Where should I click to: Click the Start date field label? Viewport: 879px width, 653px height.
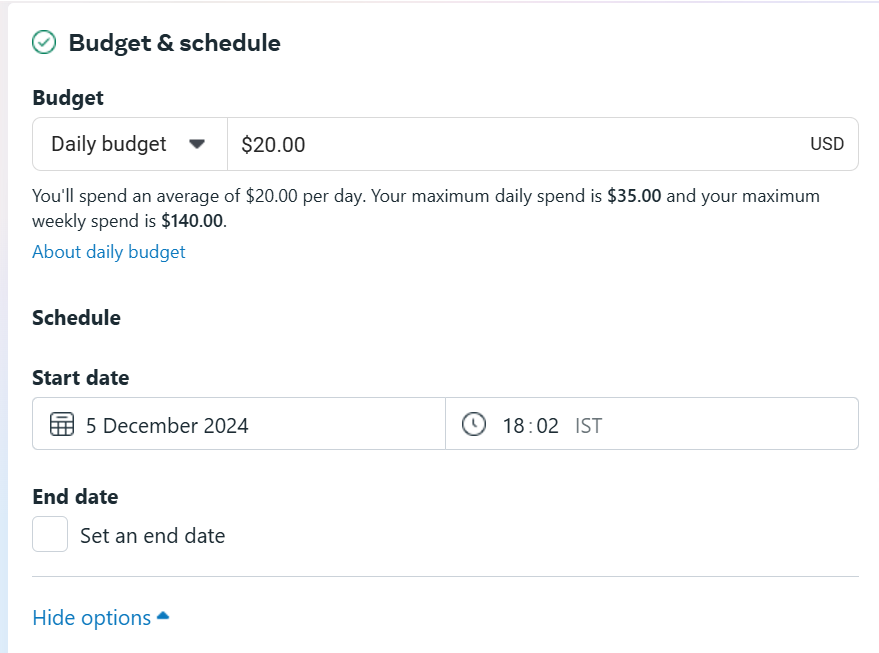(81, 378)
